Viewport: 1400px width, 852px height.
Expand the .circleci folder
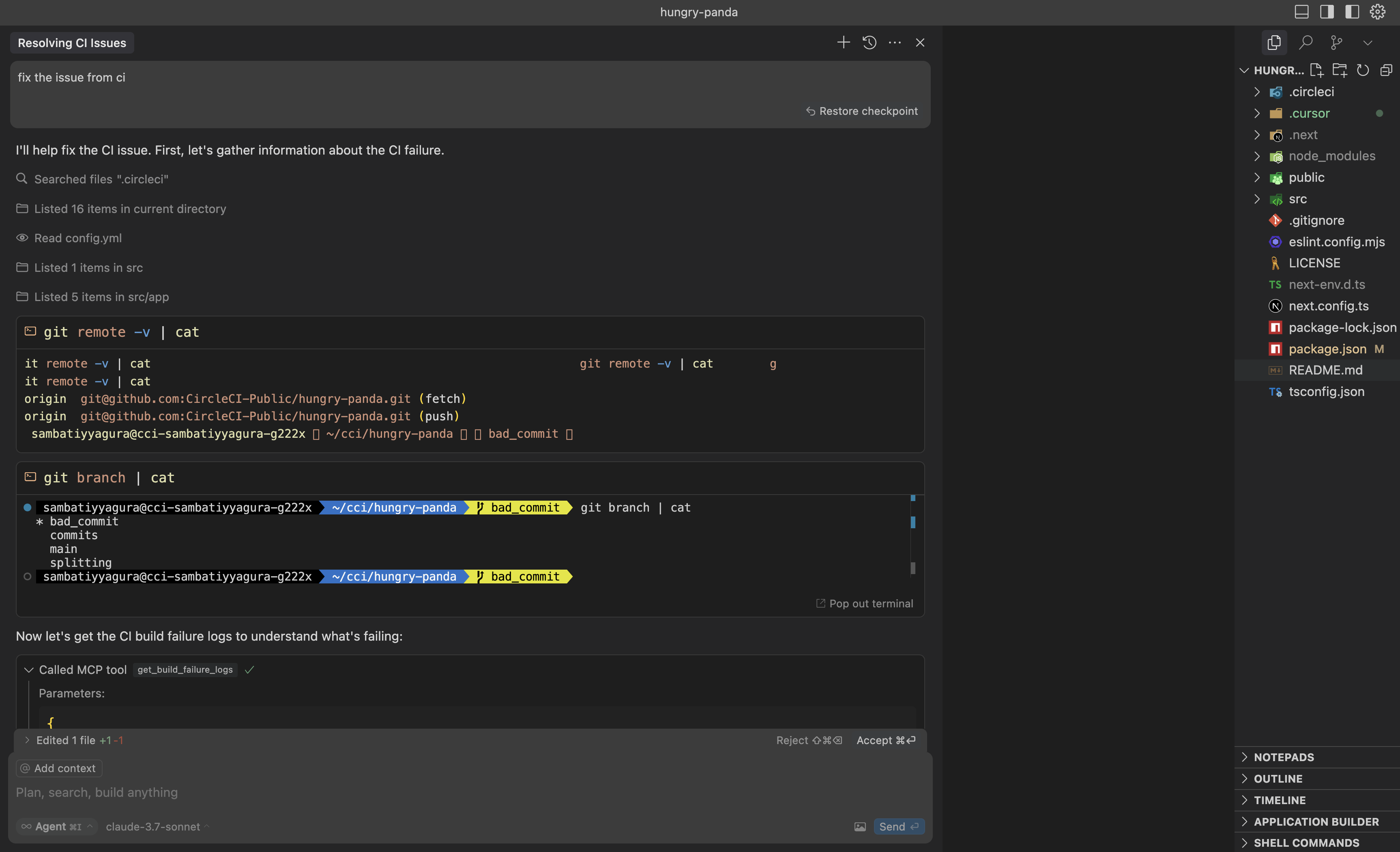[1256, 92]
